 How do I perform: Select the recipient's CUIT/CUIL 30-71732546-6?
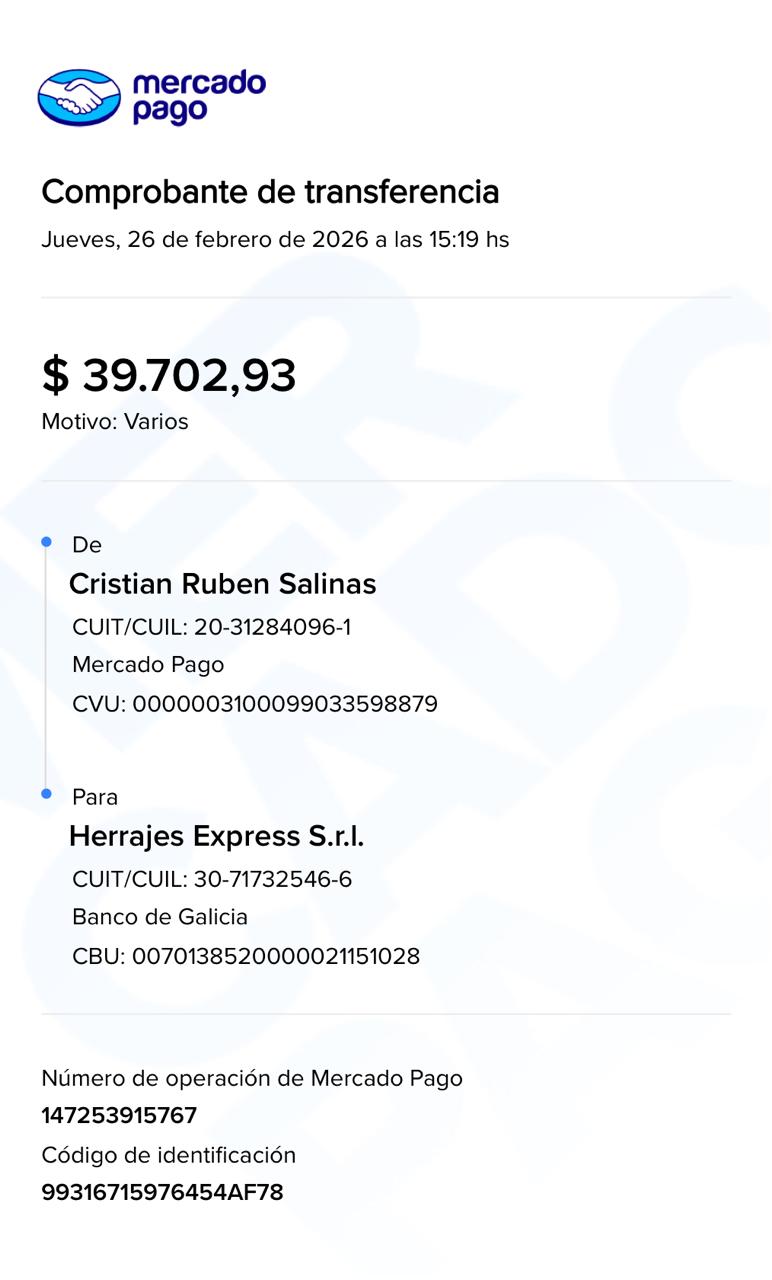[x=272, y=880]
